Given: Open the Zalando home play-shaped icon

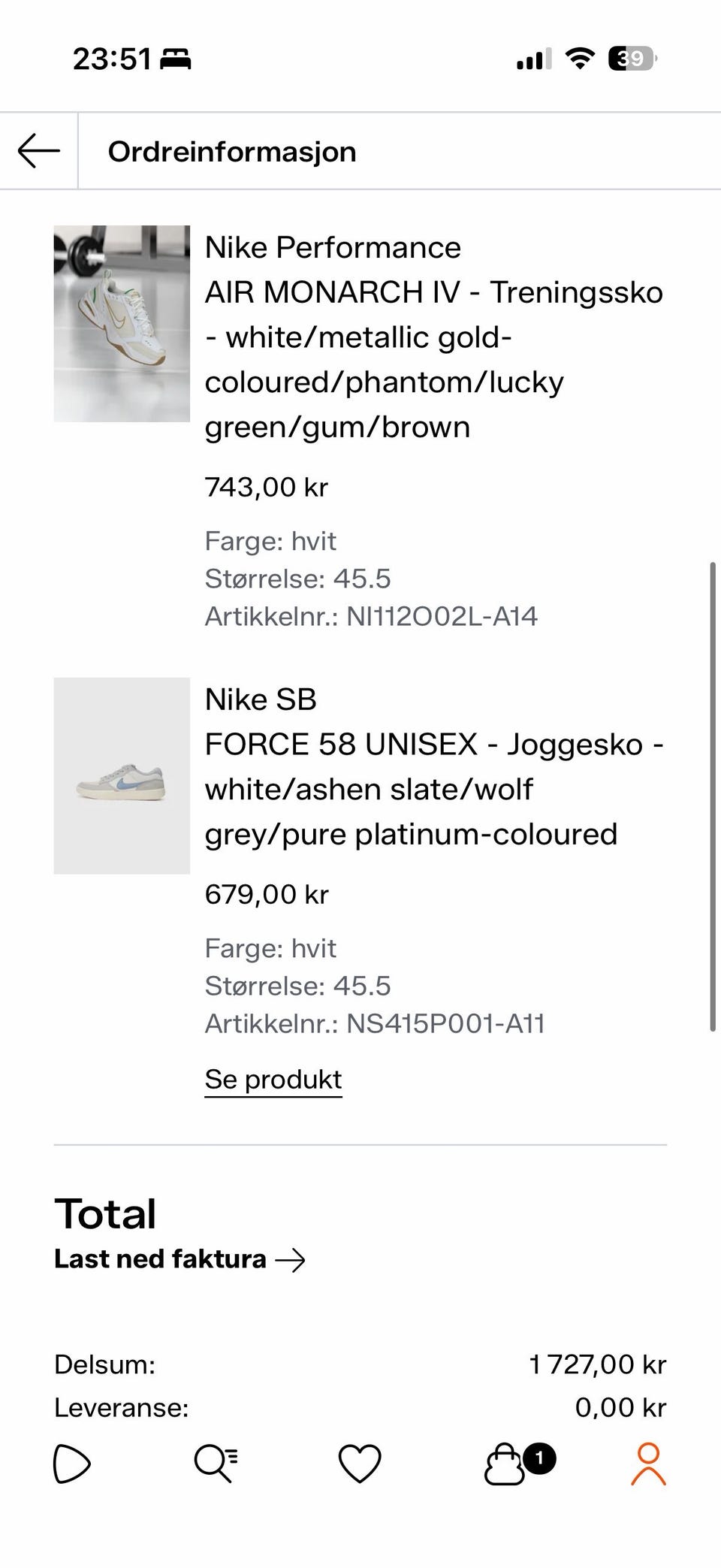Looking at the screenshot, I should pos(72,1464).
